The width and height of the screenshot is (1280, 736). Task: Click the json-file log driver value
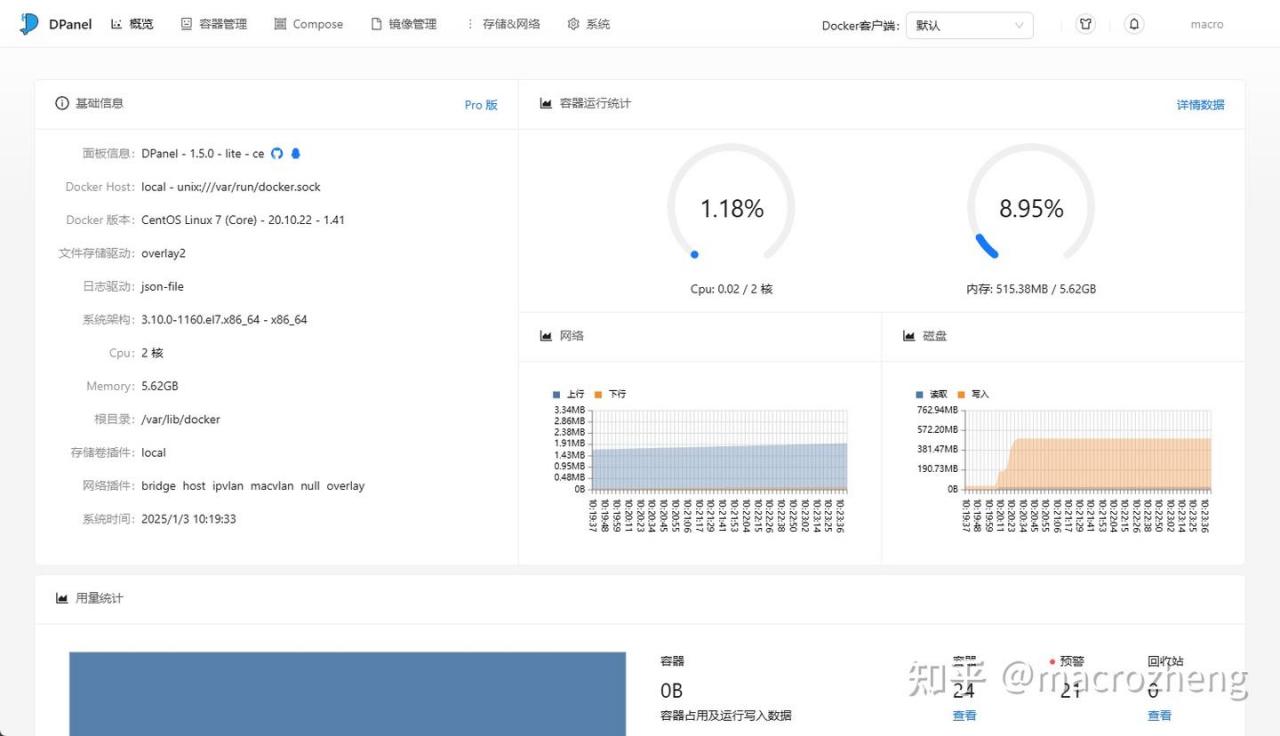pos(162,287)
